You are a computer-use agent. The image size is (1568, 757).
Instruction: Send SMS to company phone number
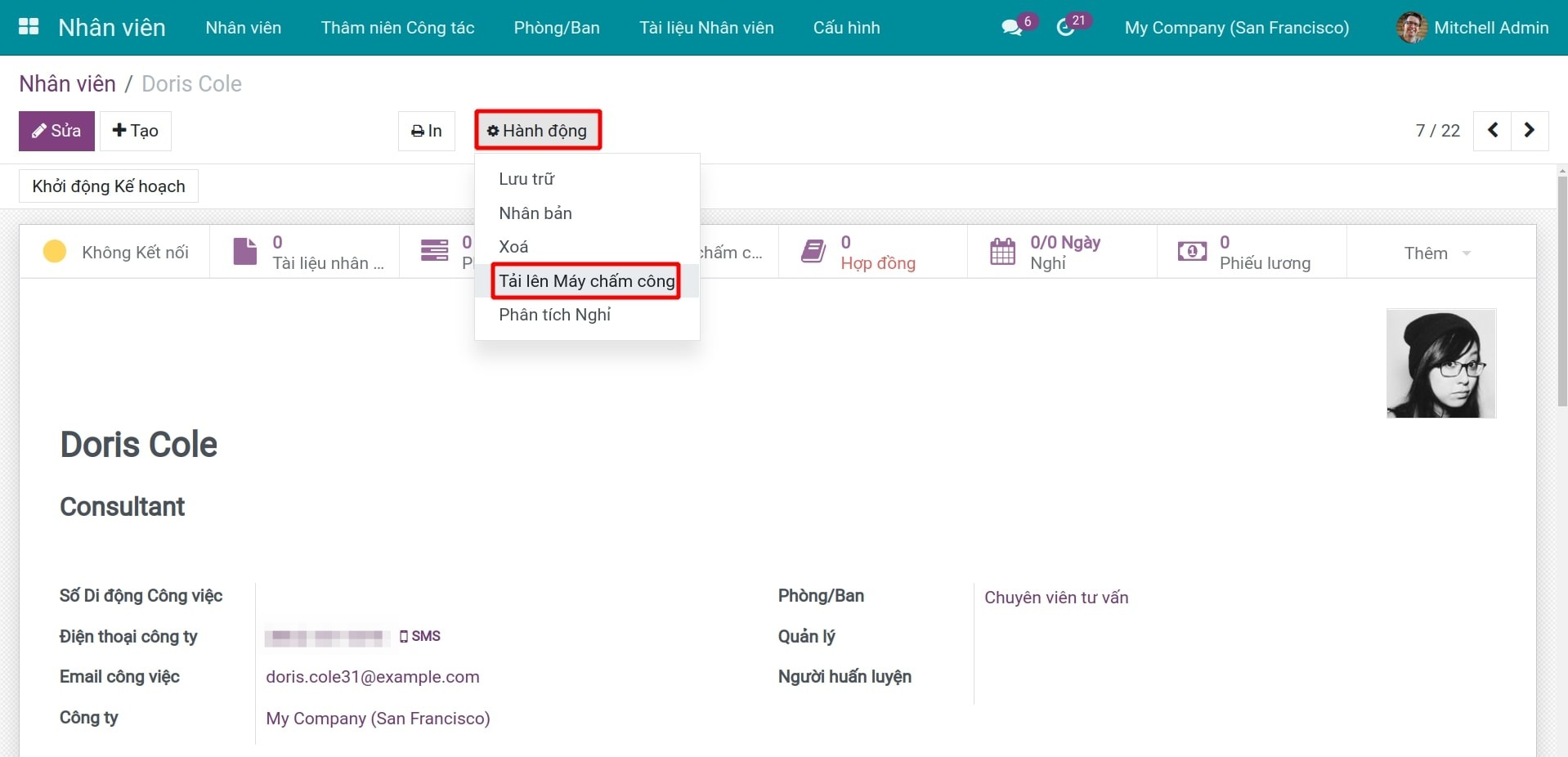click(x=420, y=636)
